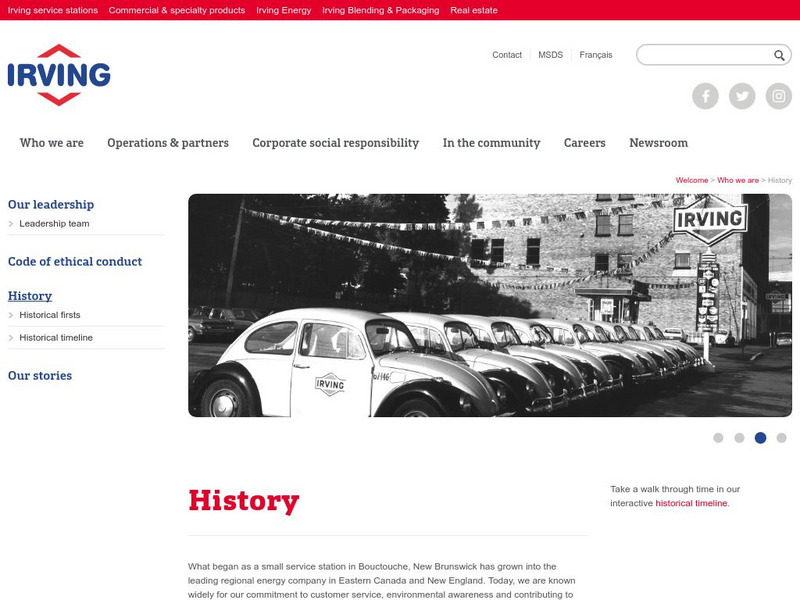Open the Contact link
The image size is (800, 600).
coord(507,55)
